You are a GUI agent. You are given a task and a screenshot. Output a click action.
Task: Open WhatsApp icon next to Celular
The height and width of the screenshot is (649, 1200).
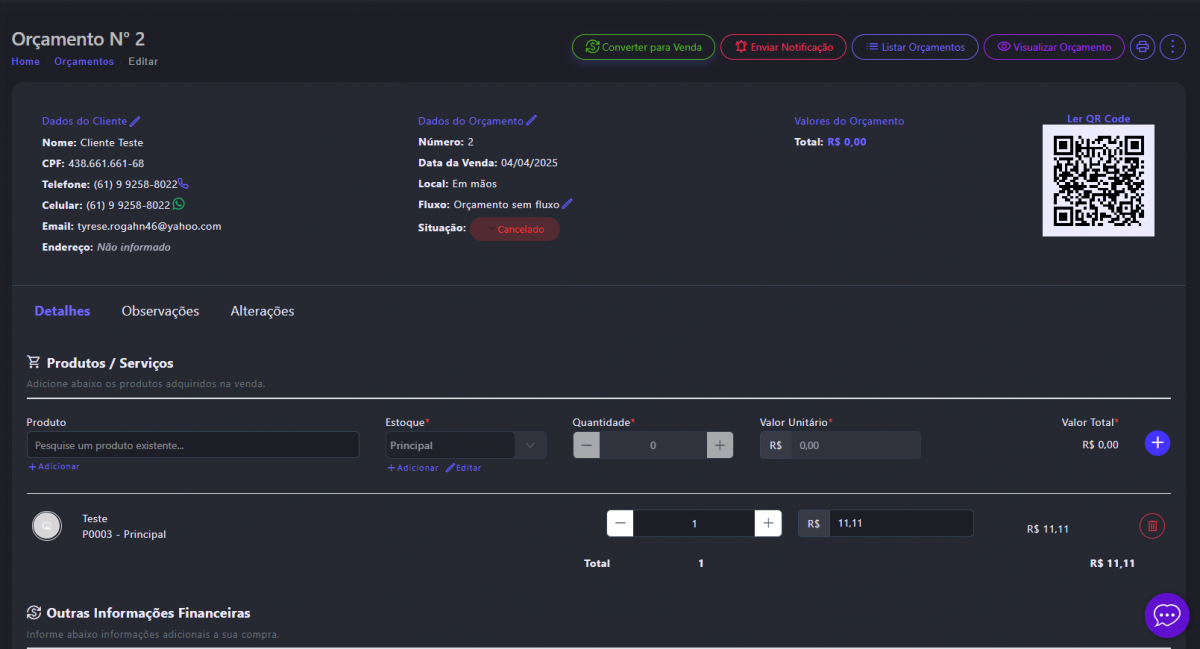pyautogui.click(x=179, y=204)
